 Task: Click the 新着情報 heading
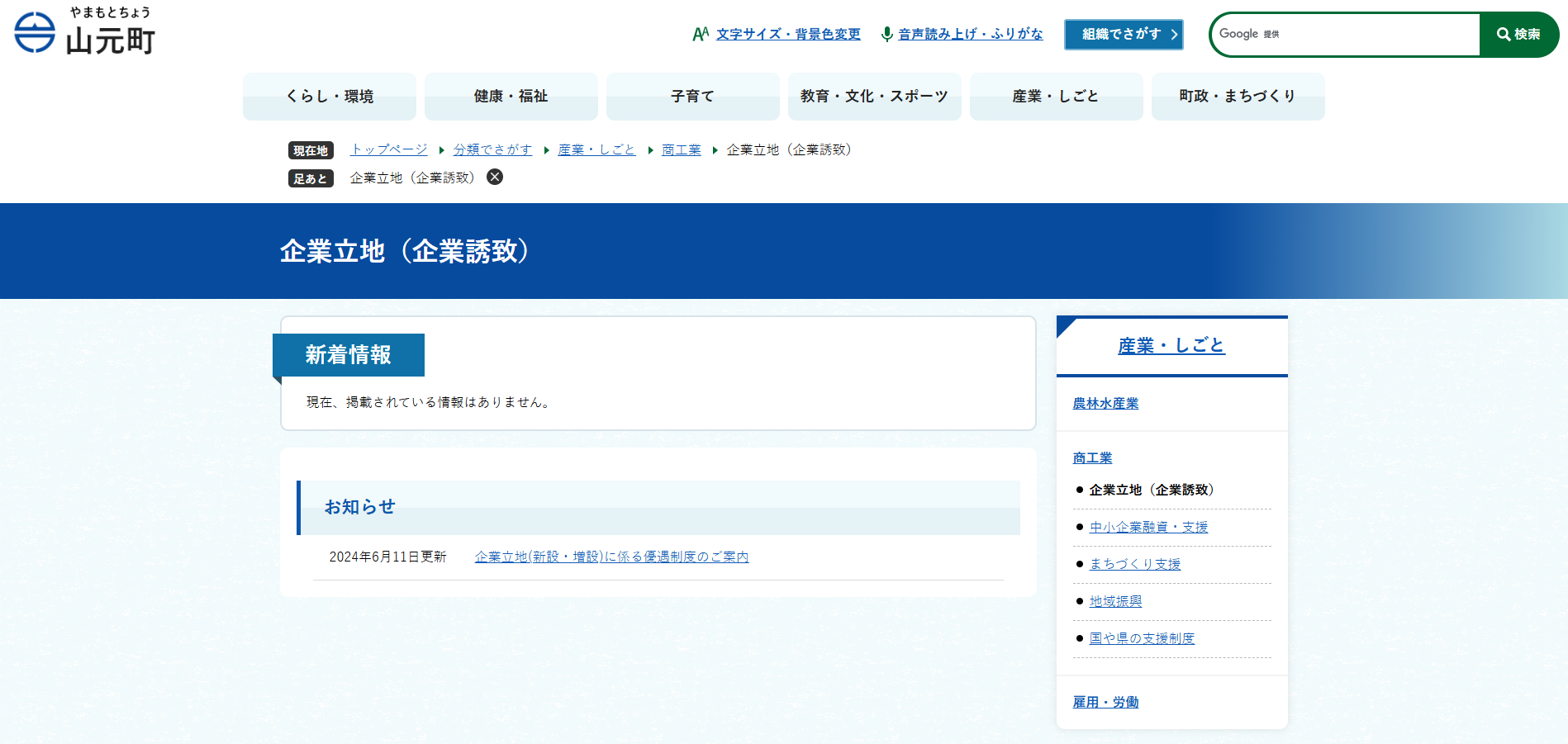click(x=349, y=355)
